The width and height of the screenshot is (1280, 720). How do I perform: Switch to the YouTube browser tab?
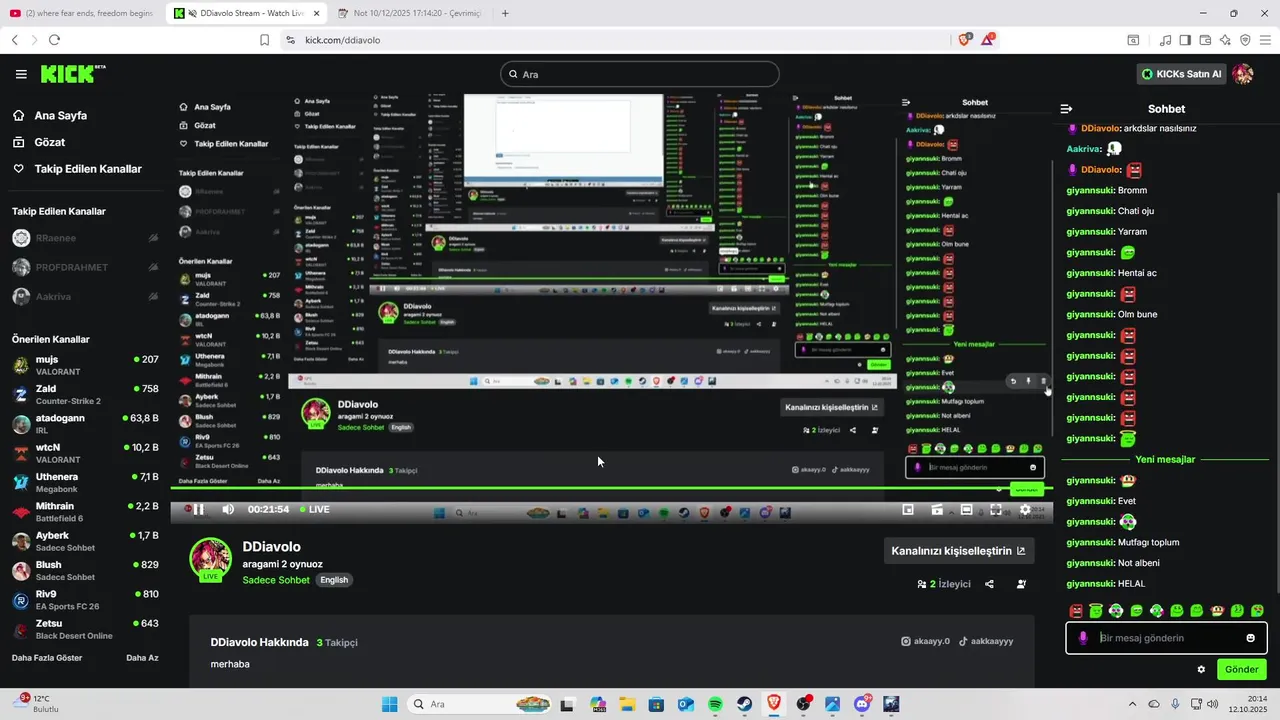click(x=82, y=13)
